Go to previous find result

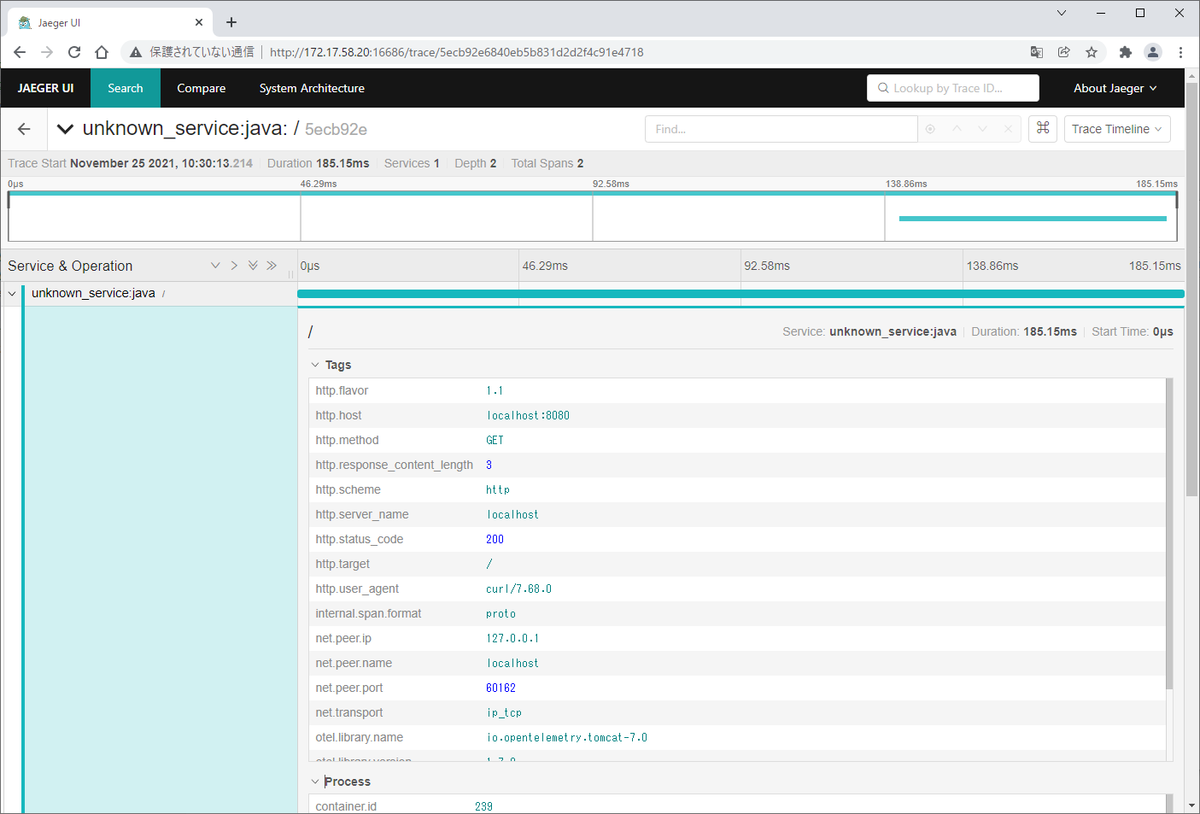[x=957, y=129]
